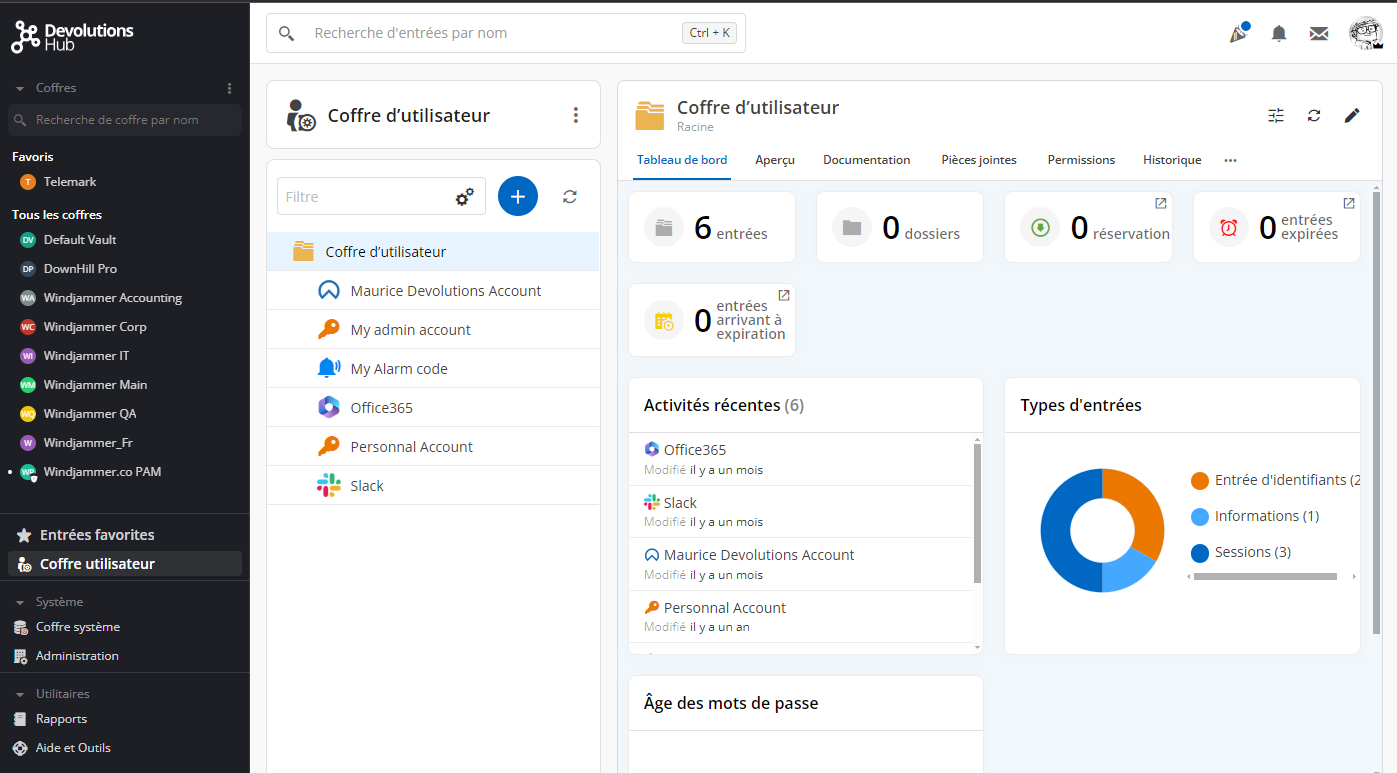Select the root Coffre d'utilisateur folder

[433, 252]
